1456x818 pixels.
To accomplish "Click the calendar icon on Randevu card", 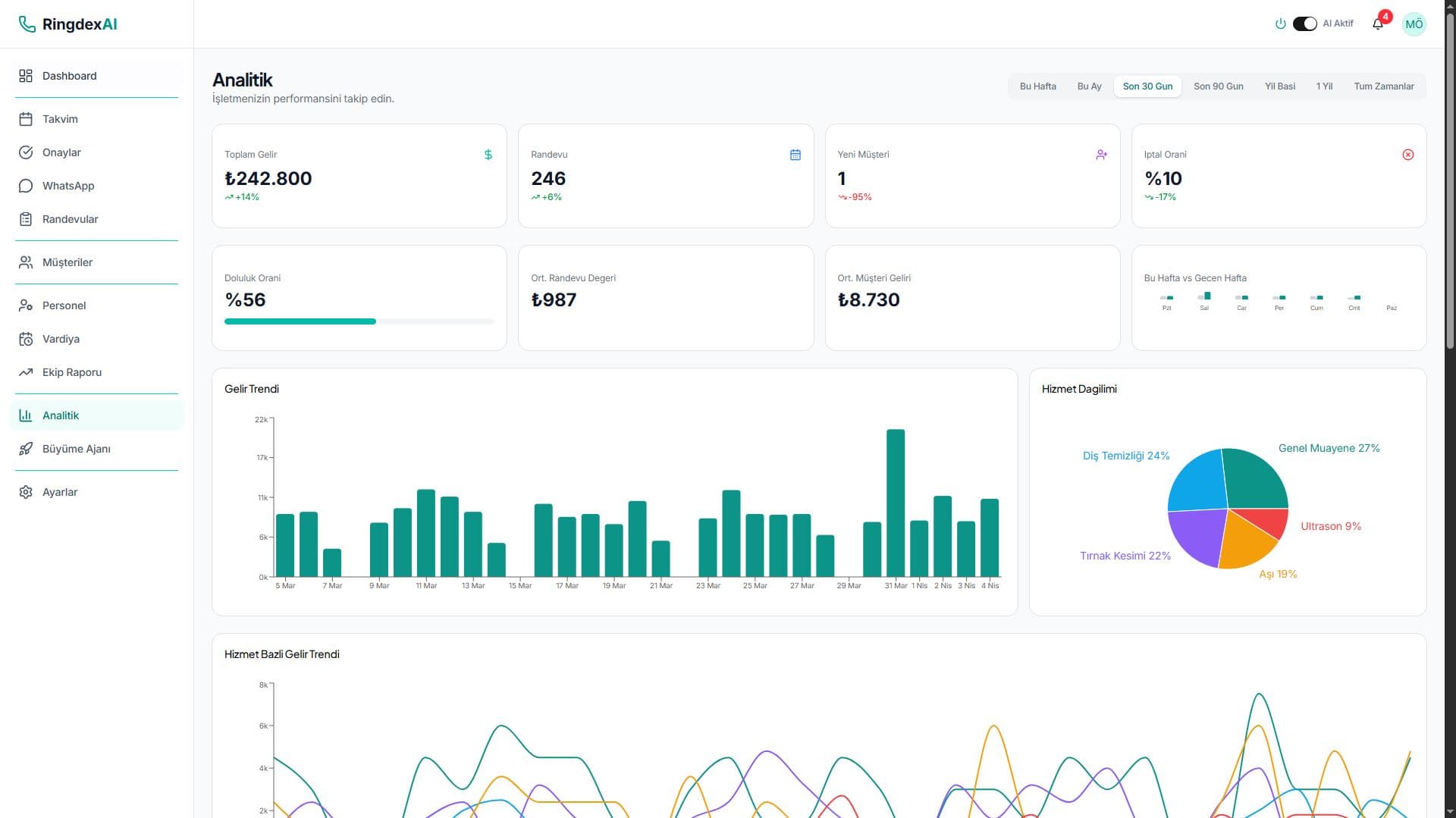I will 795,155.
